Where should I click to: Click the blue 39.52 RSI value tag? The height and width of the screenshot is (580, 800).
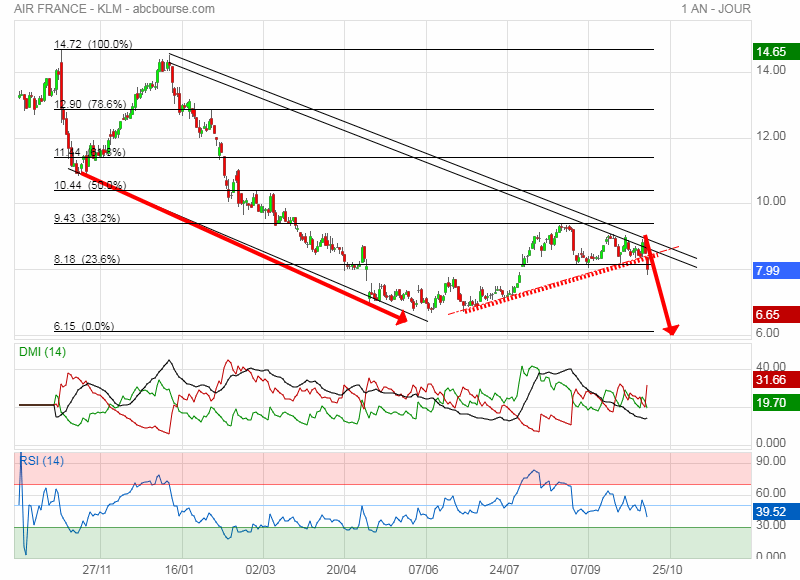pos(772,512)
